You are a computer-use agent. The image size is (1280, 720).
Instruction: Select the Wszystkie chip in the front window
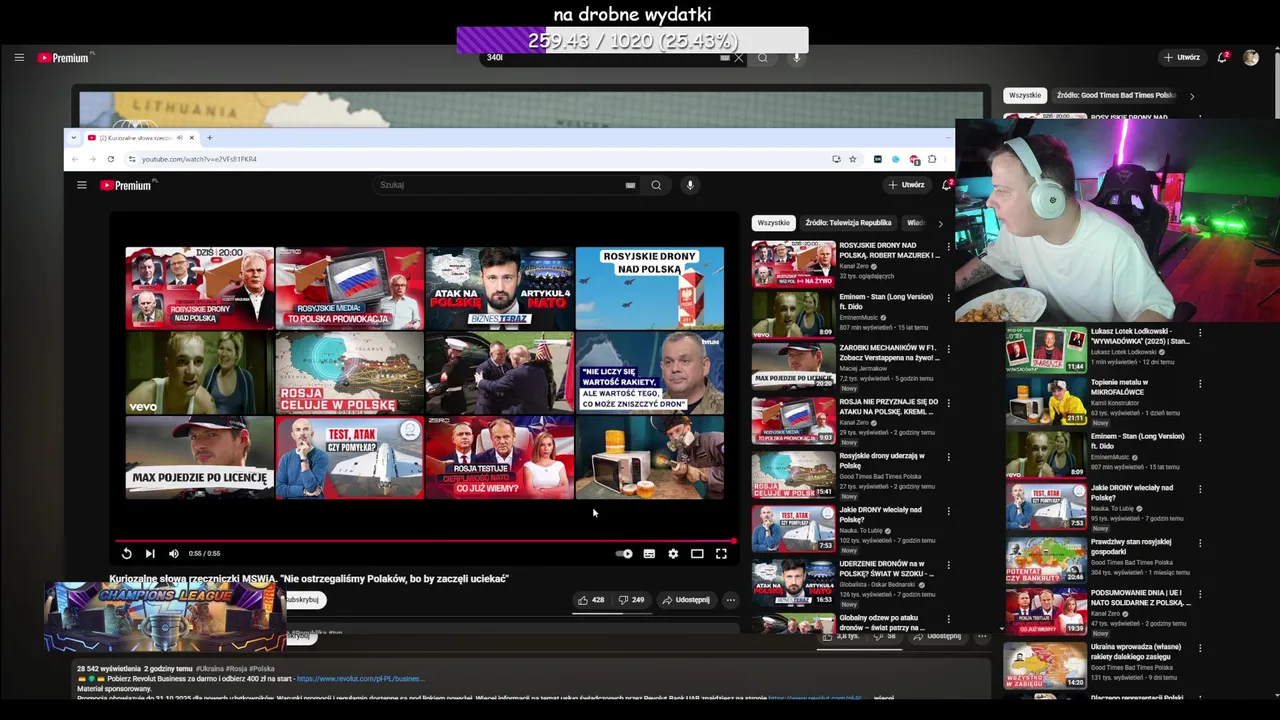point(773,223)
